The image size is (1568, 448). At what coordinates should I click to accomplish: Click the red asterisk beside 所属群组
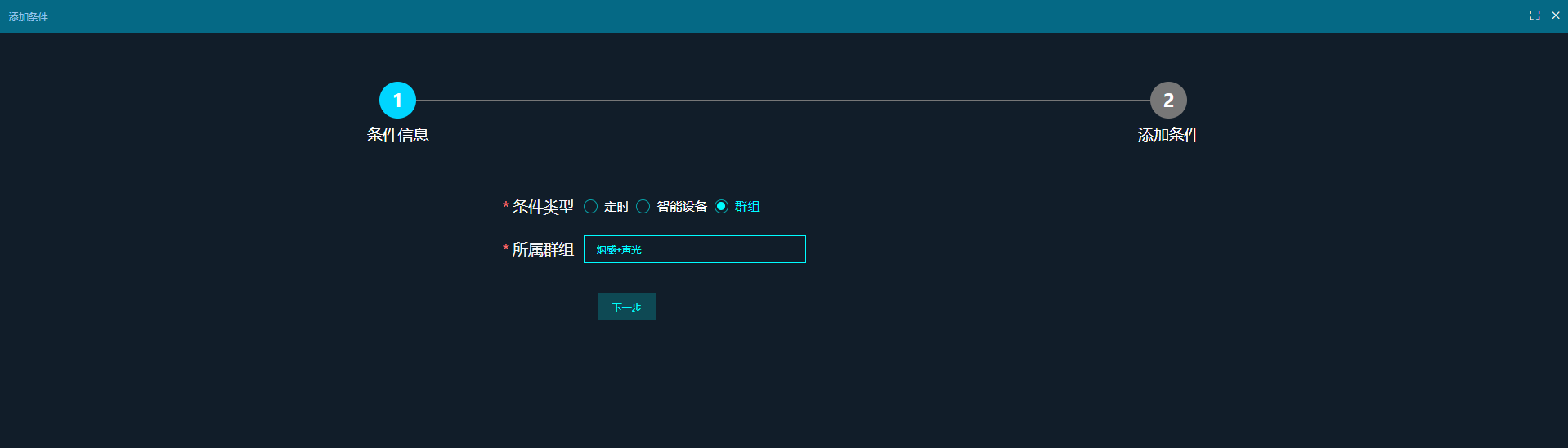(x=505, y=249)
